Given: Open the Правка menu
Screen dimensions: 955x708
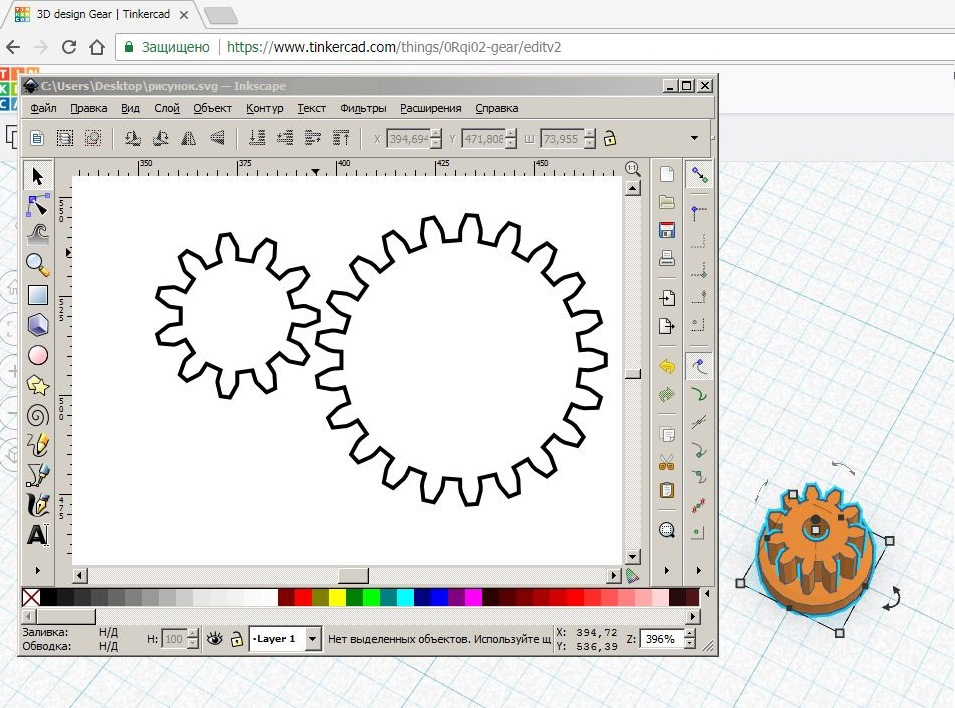Looking at the screenshot, I should [89, 108].
